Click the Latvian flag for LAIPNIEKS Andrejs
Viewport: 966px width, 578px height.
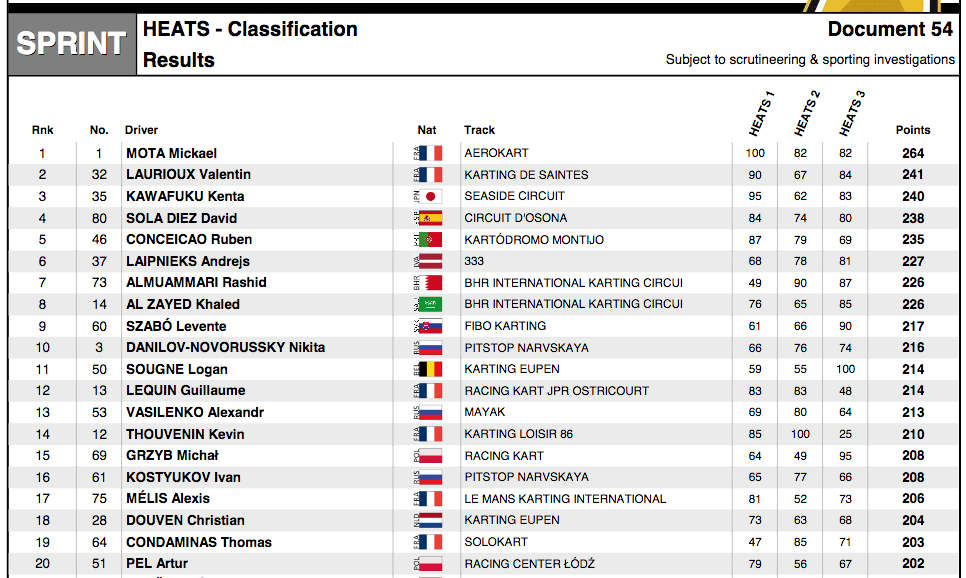[x=431, y=261]
